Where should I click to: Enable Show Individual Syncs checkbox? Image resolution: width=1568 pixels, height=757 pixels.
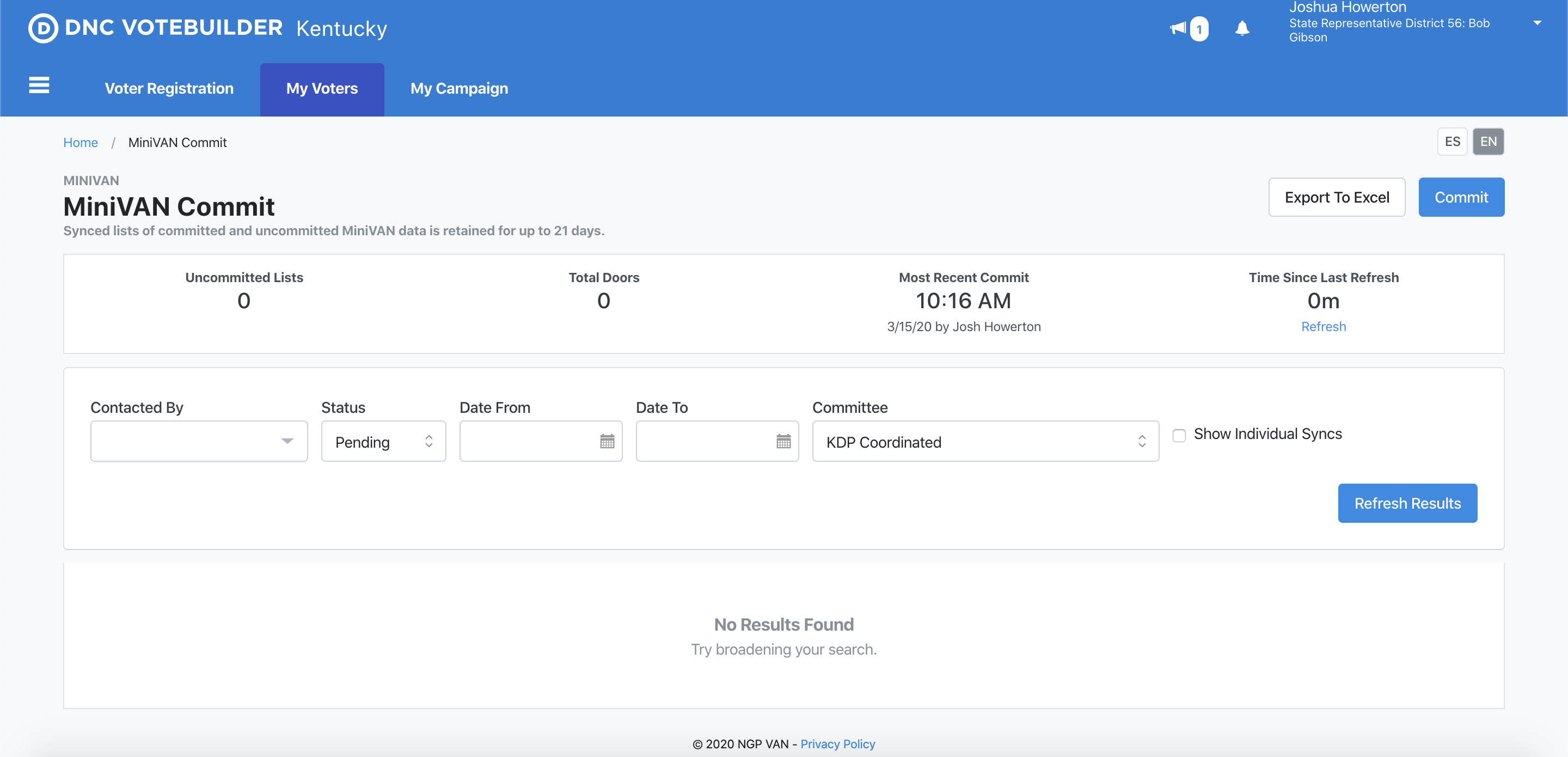pos(1179,435)
